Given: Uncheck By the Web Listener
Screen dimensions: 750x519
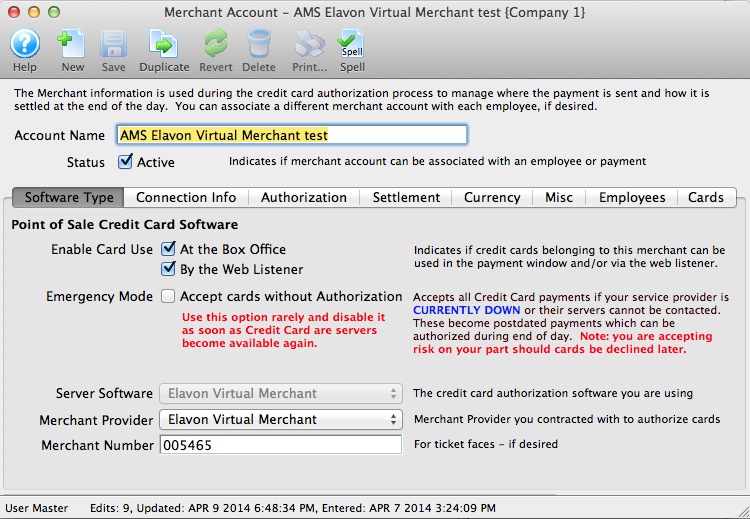Looking at the screenshot, I should [x=168, y=269].
